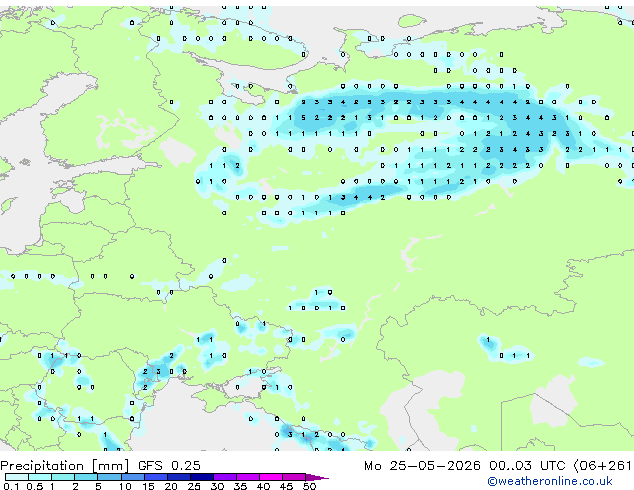Viewport: 634px width, 490px height.
Task: Click the 0.5–1 mm legend swatch
Action: click(40, 477)
